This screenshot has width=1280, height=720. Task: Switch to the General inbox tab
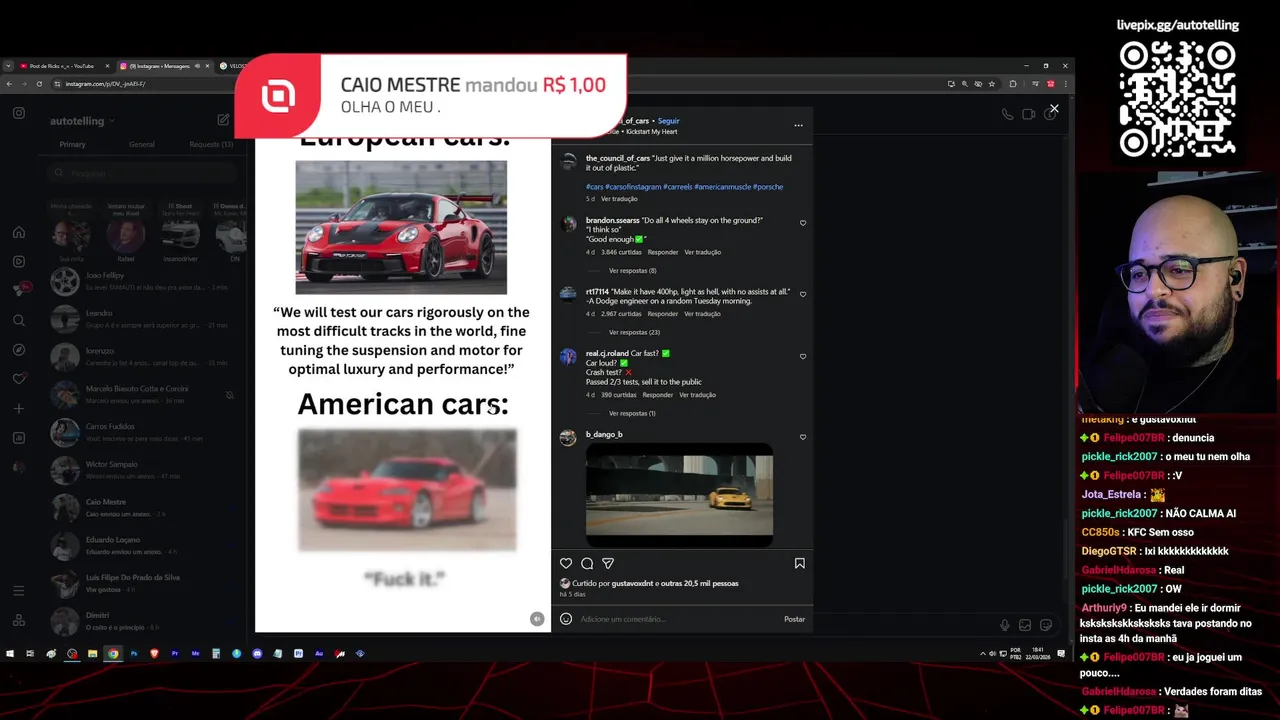pyautogui.click(x=142, y=144)
